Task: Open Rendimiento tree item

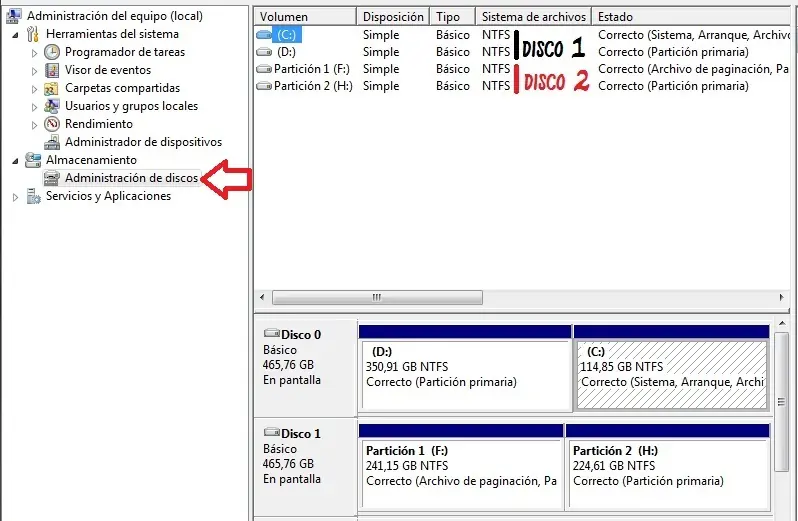Action: (x=99, y=124)
